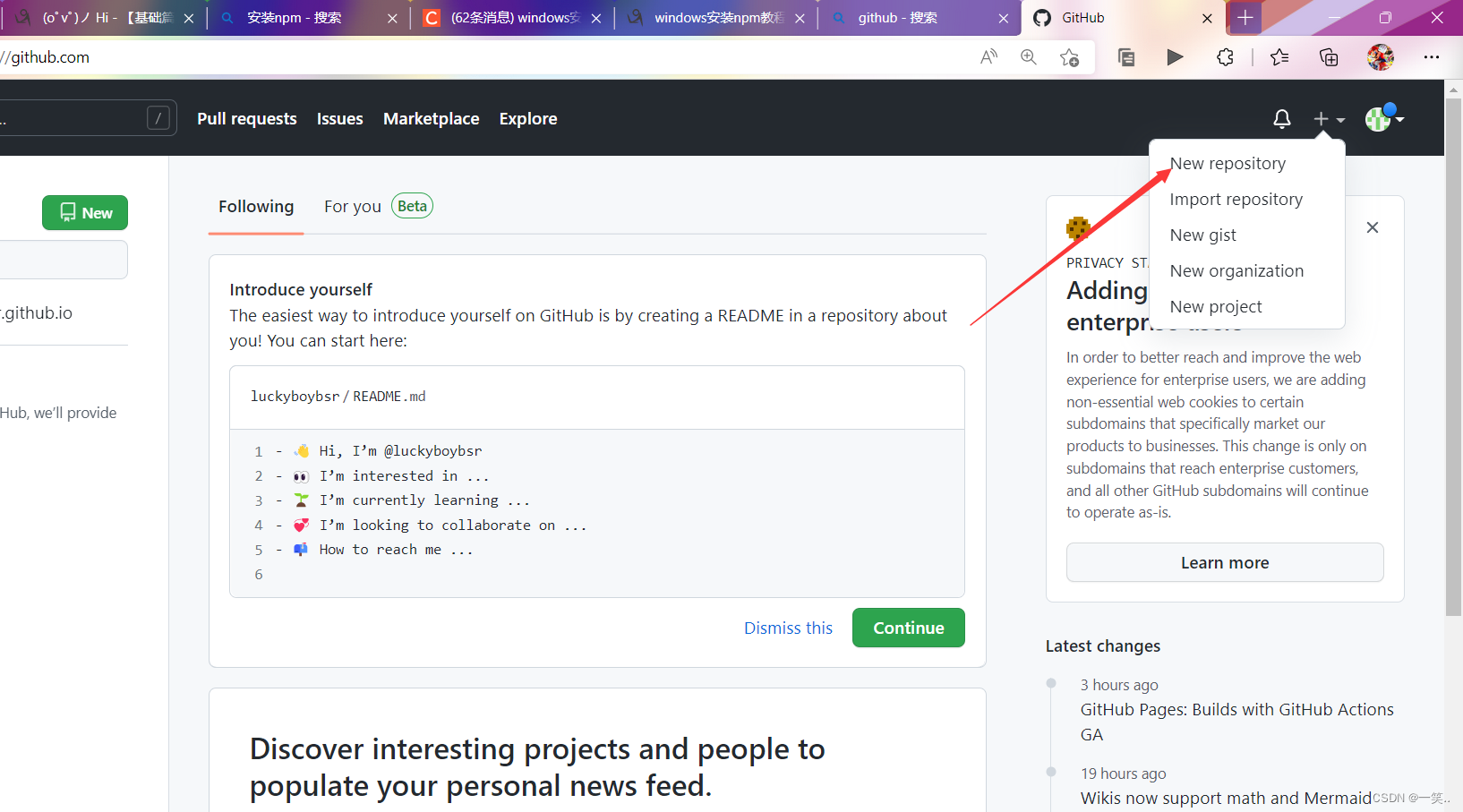This screenshot has width=1463, height=812.
Task: Open GitHub Pages Builds changelog link
Action: [x=1237, y=722]
